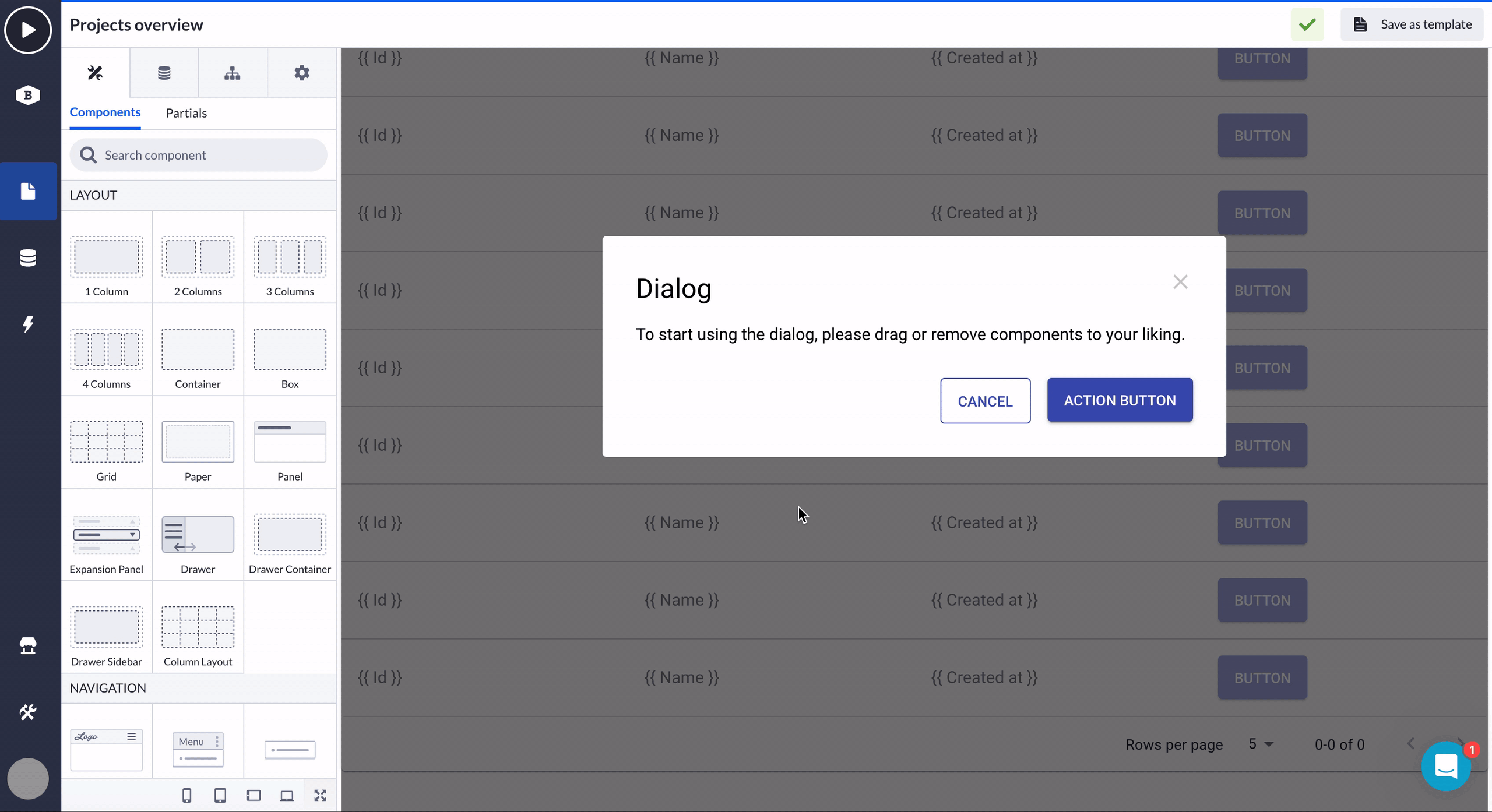1492x812 pixels.
Task: Click the ACTION BUTTON in the dialog
Action: point(1120,400)
